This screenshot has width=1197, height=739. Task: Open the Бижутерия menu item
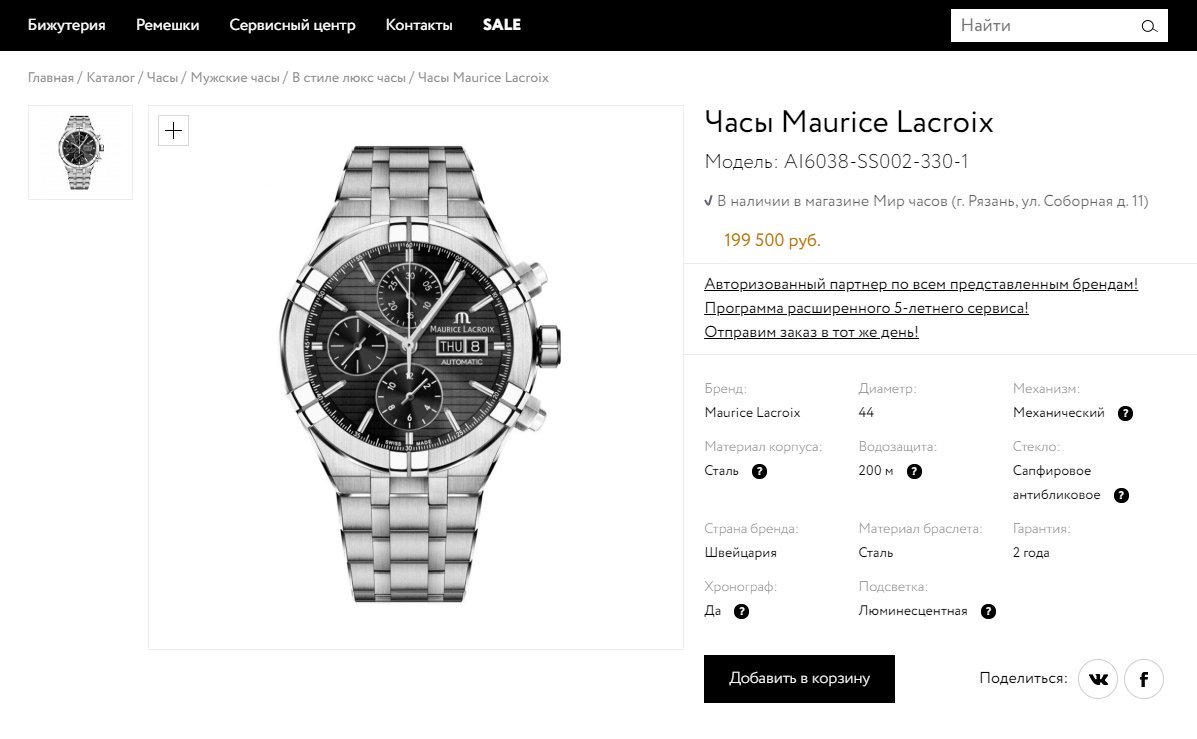point(66,25)
